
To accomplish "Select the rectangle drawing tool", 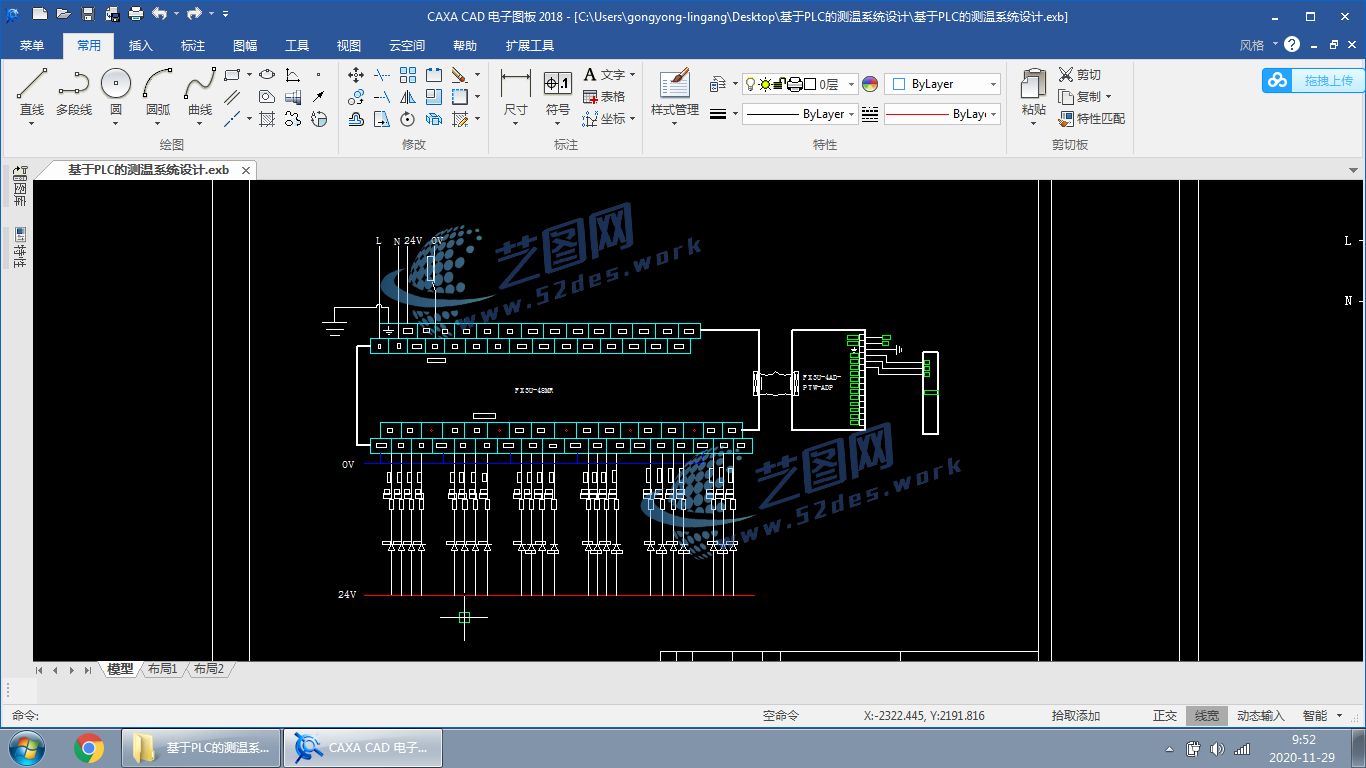I will pos(232,74).
